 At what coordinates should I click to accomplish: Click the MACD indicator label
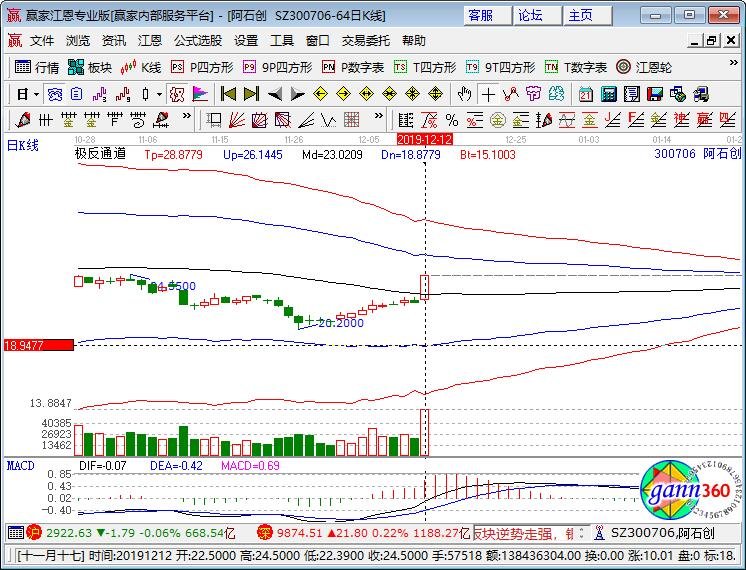20,465
